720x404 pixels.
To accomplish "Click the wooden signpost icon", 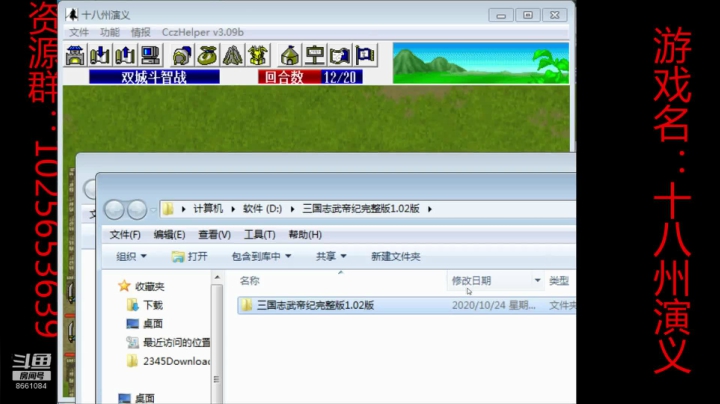I will pyautogui.click(x=315, y=55).
